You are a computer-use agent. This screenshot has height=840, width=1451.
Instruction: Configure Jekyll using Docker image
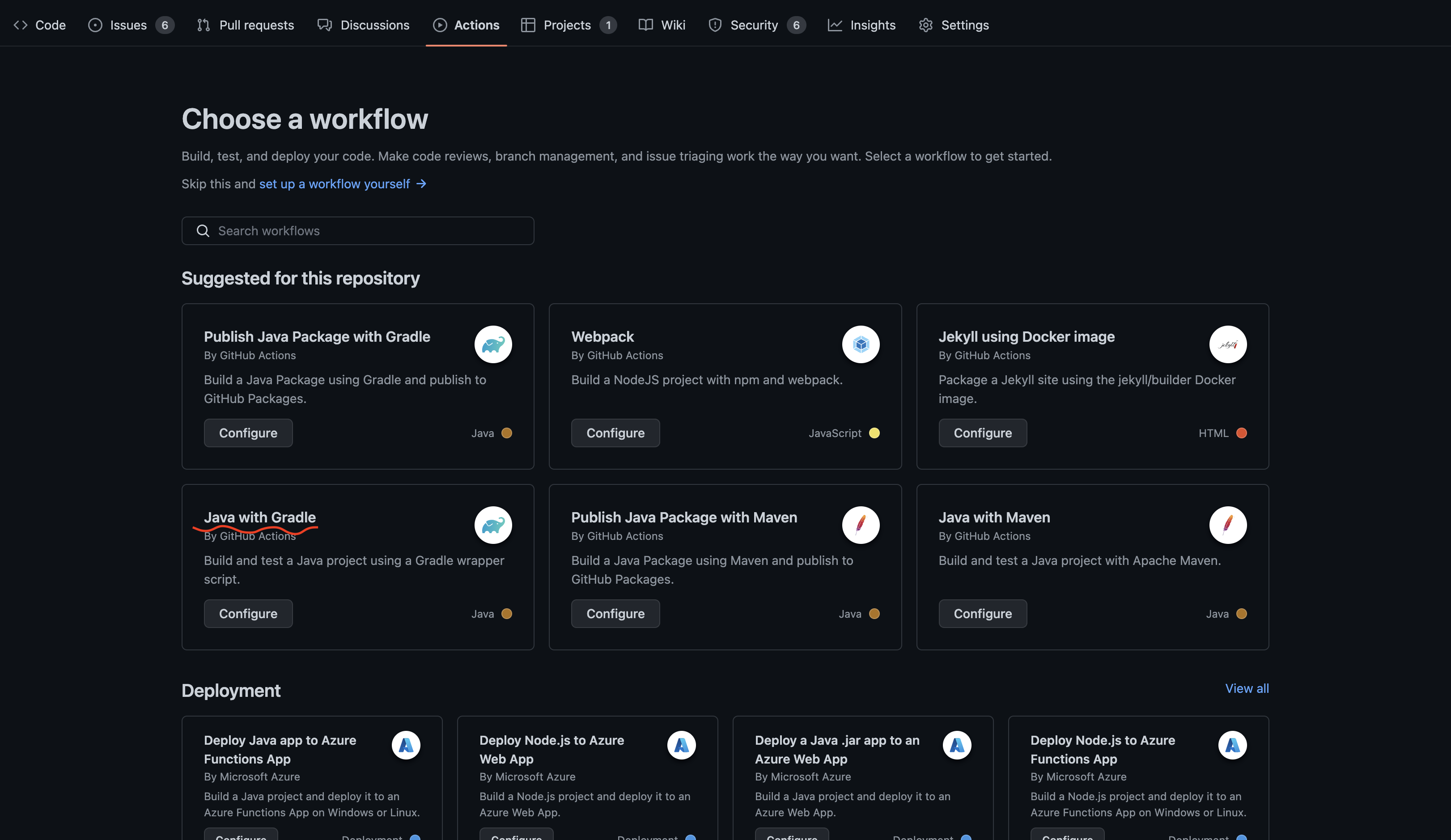coord(983,433)
